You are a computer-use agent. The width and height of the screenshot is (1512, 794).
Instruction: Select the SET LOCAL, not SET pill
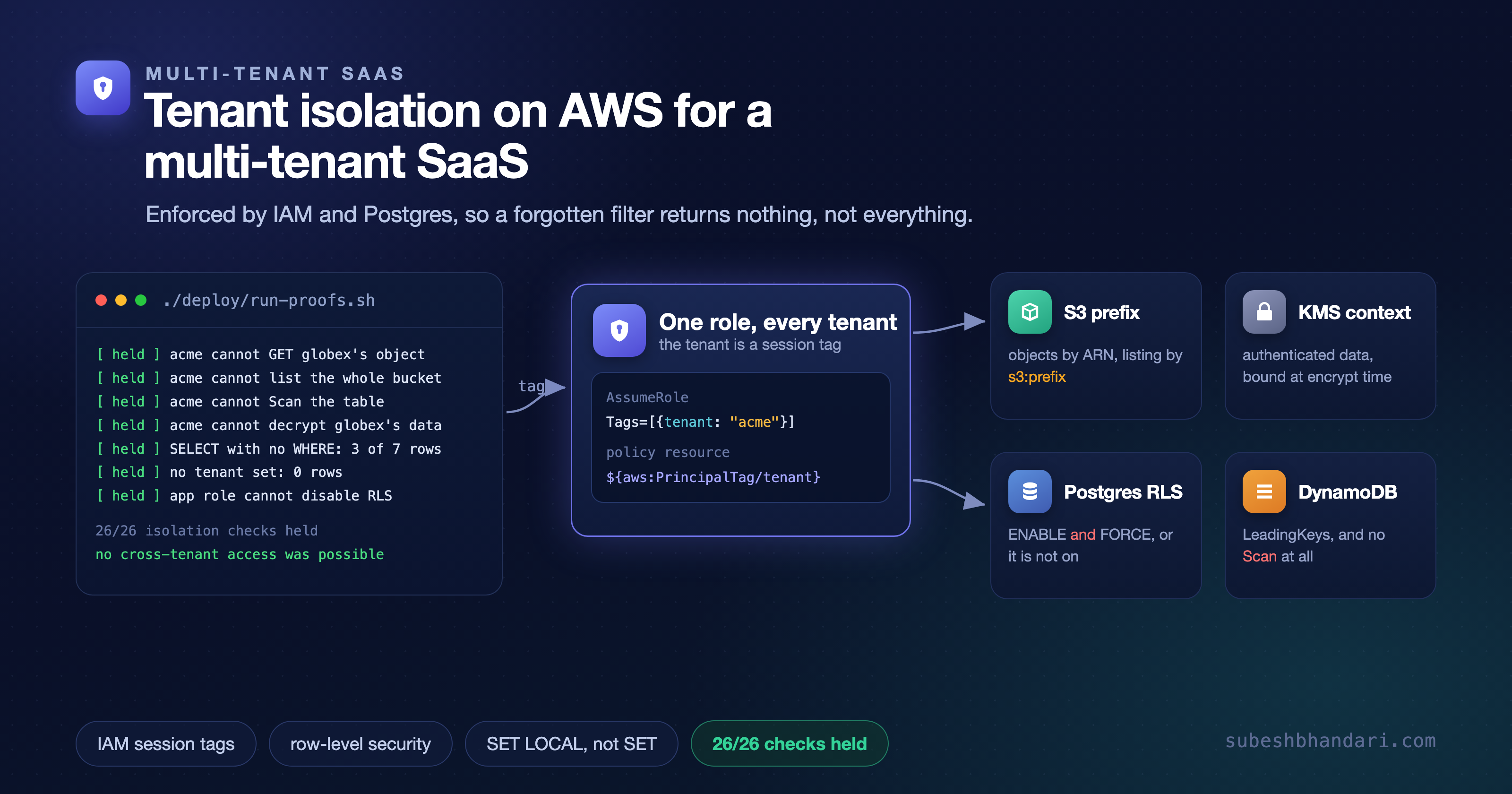[571, 743]
